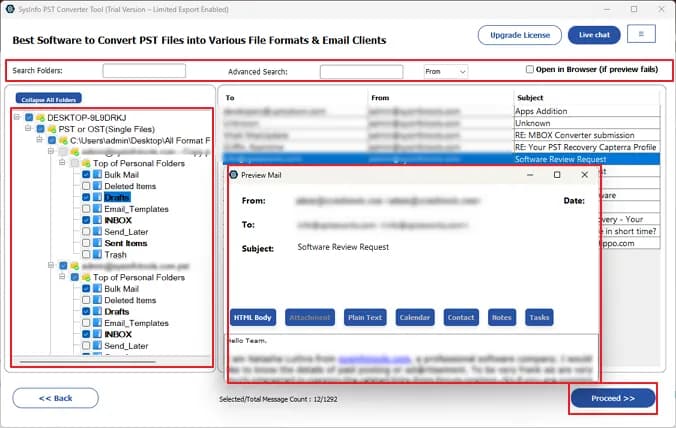Image resolution: width=676 pixels, height=428 pixels.
Task: Click the folder tree horizontal scrollbar
Action: [x=88, y=362]
